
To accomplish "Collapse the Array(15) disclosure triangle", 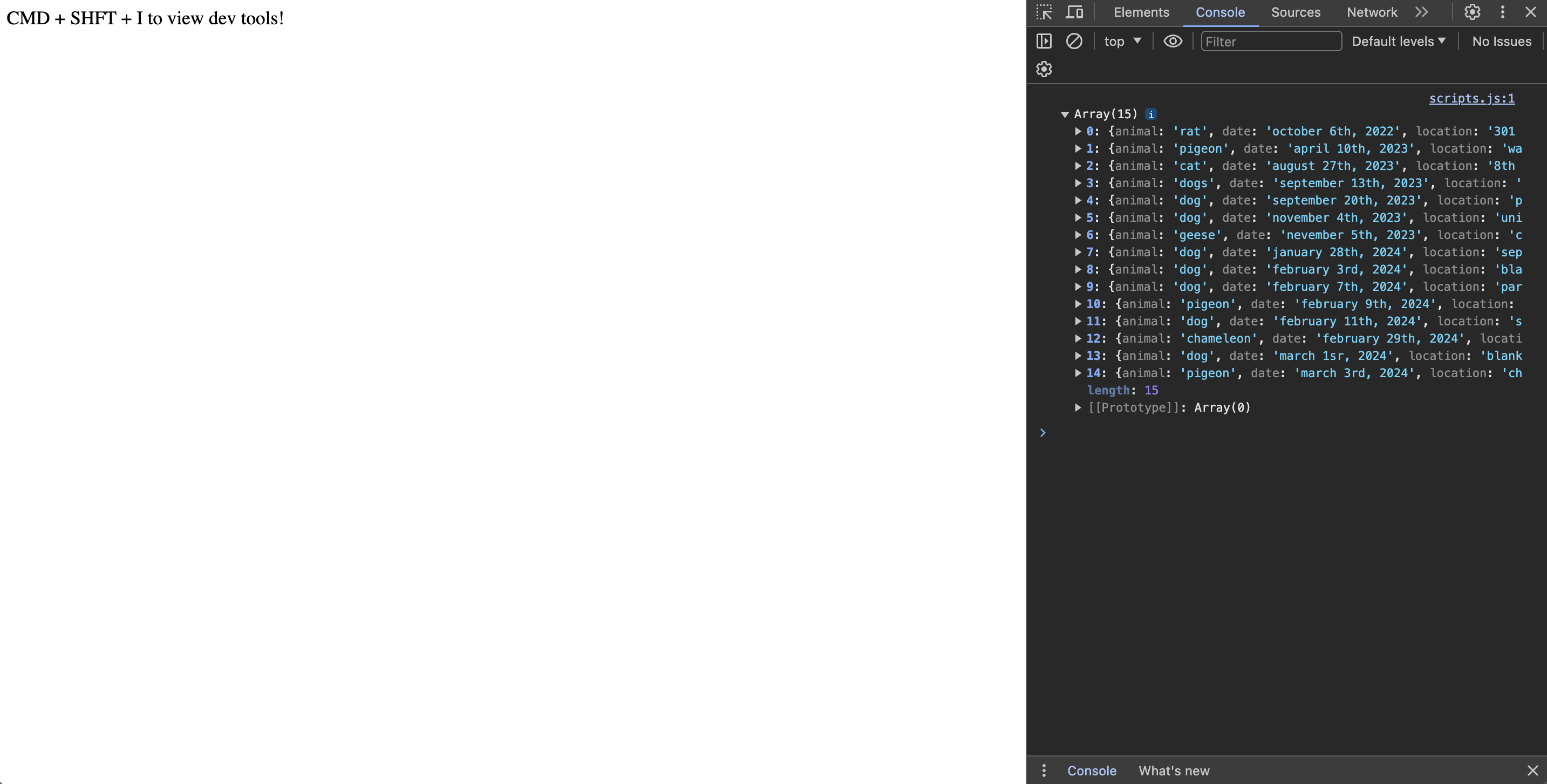I will click(1065, 114).
